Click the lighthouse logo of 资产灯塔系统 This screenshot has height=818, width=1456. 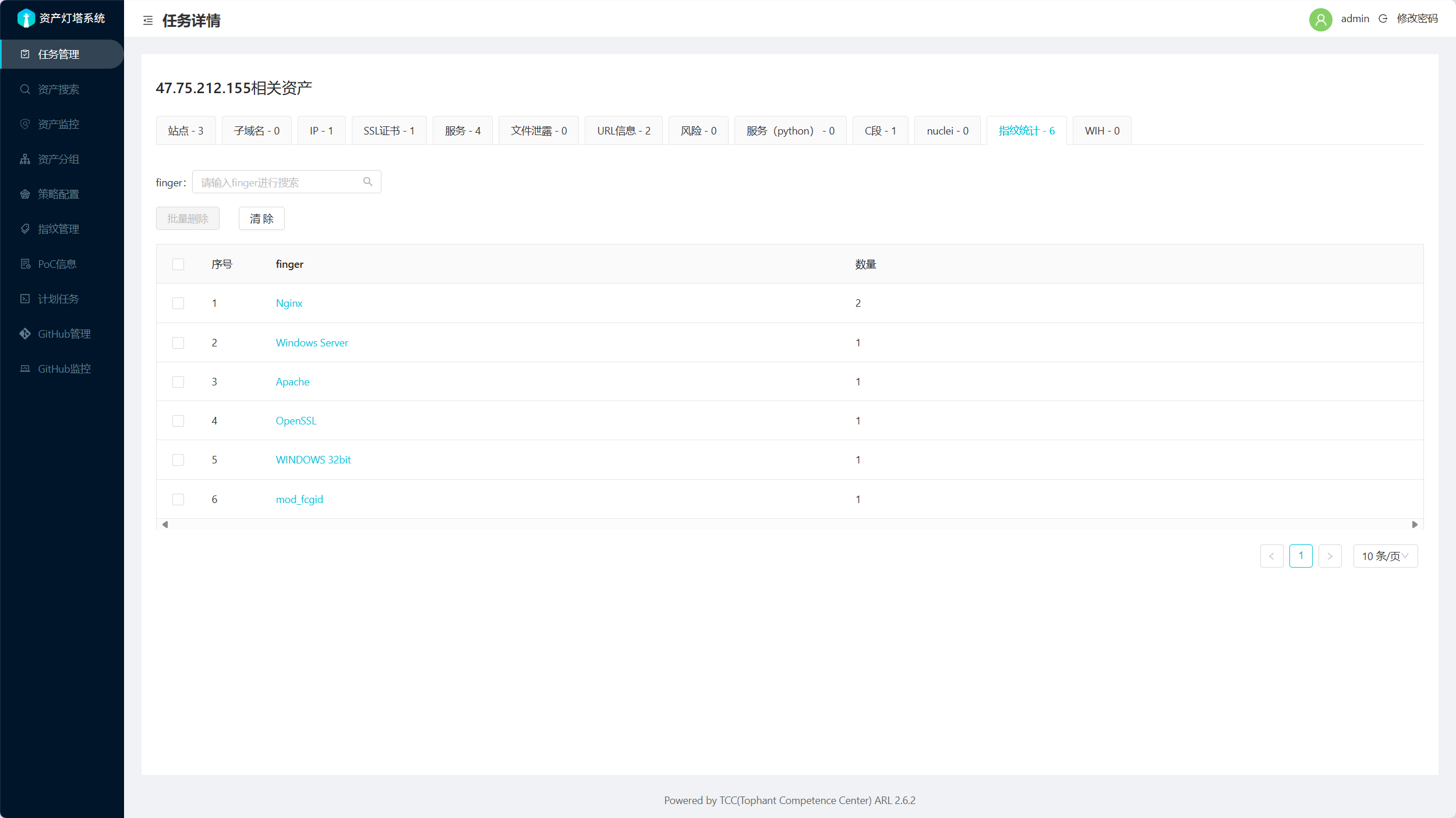pos(26,19)
